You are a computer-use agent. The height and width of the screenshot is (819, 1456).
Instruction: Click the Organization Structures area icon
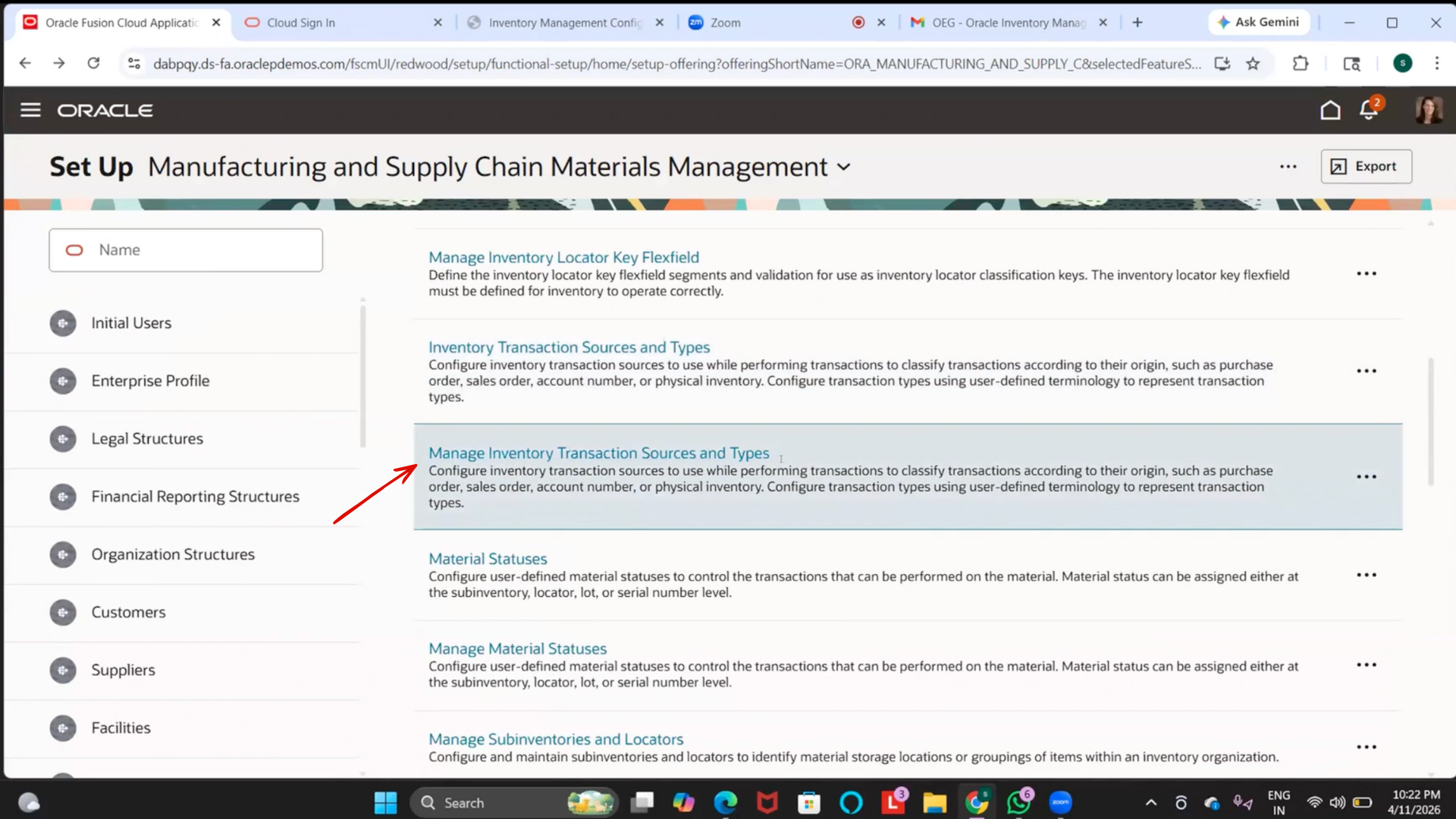click(63, 554)
